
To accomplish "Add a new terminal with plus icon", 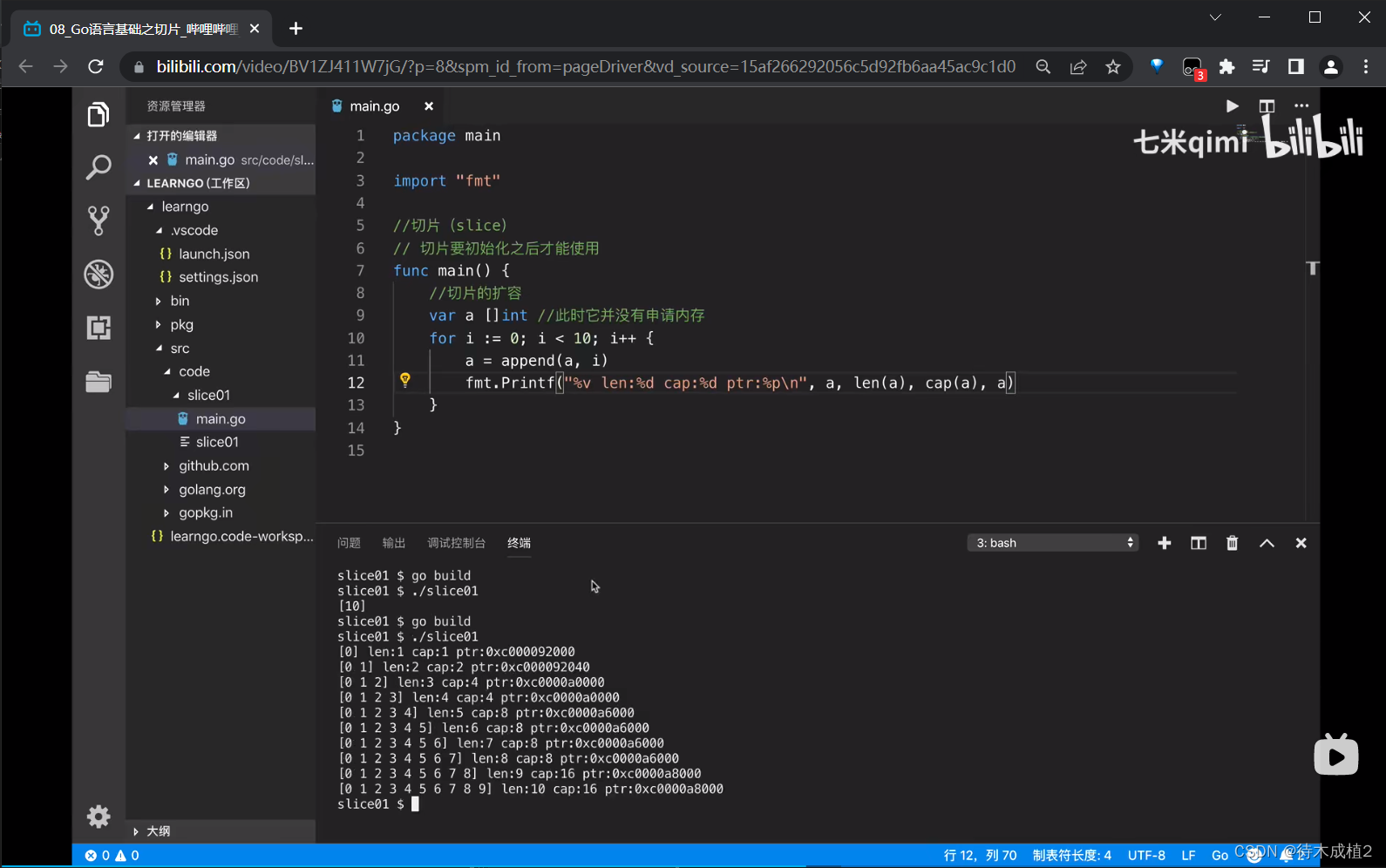I will point(1164,543).
